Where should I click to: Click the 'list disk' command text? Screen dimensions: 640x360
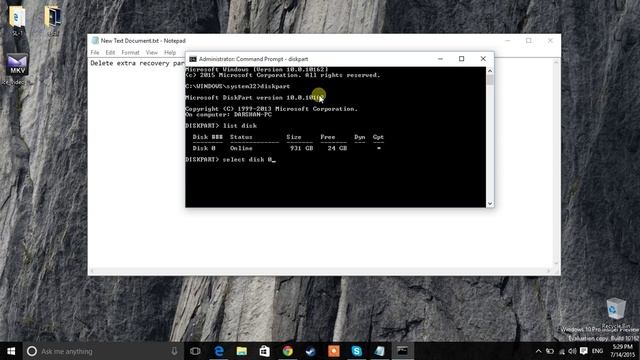[x=240, y=126]
